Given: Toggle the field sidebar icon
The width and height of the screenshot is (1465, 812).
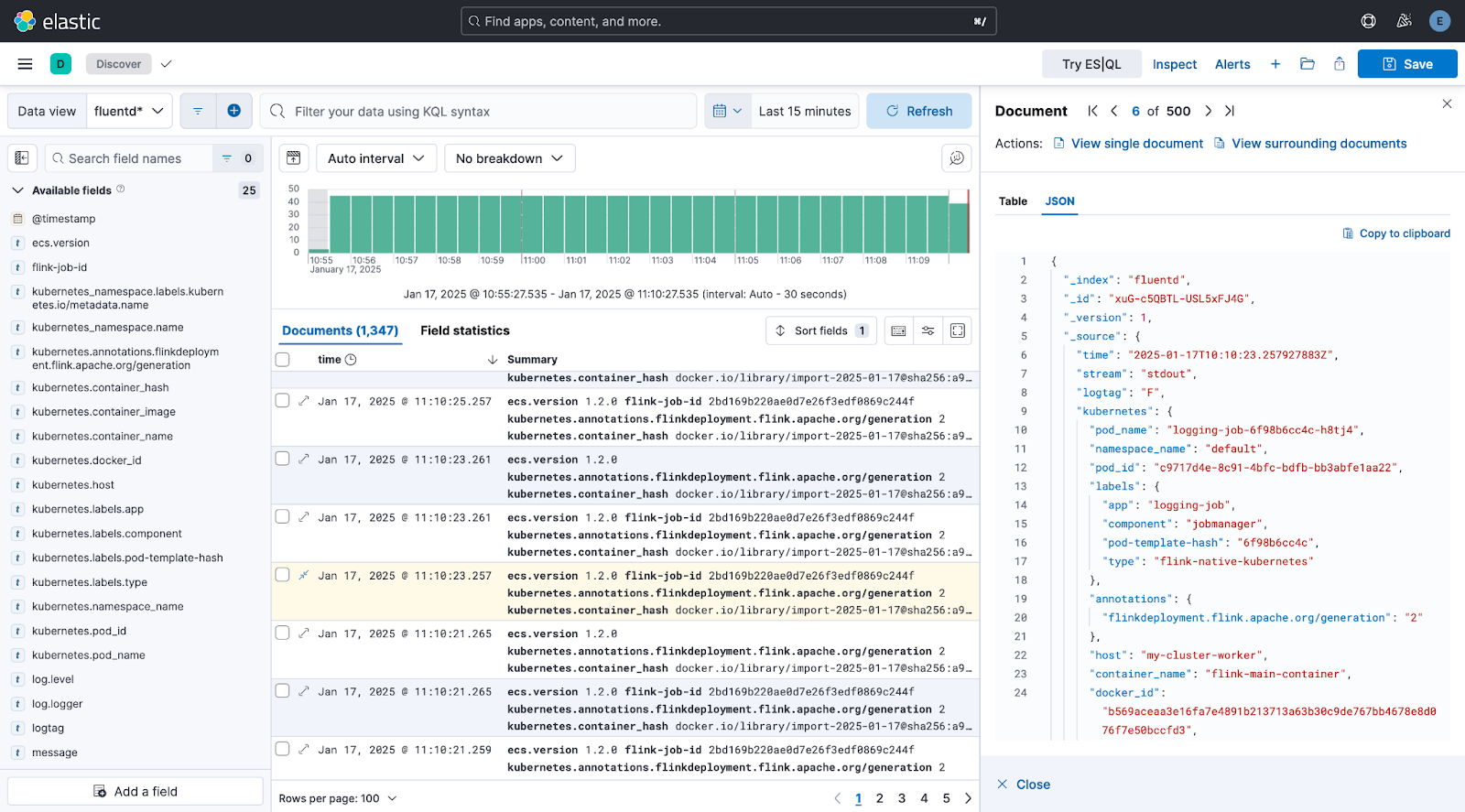Looking at the screenshot, I should 23,158.
